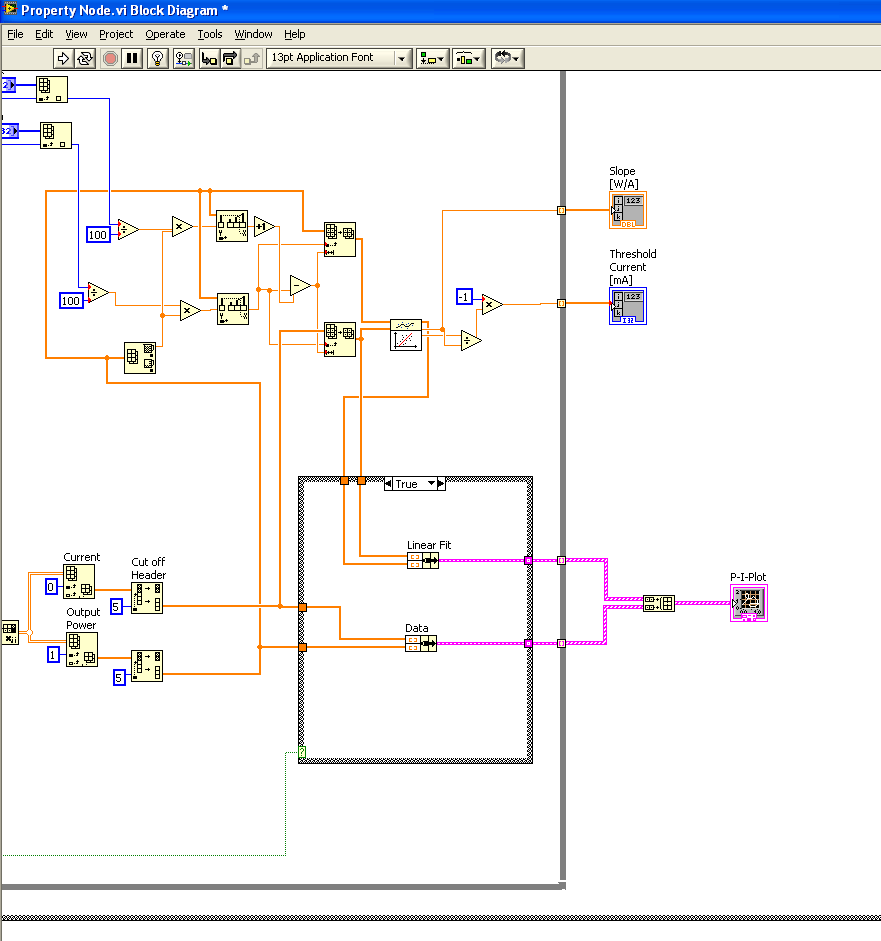This screenshot has width=881, height=941.
Task: Open the Distribute Objects dropdown
Action: (468, 58)
